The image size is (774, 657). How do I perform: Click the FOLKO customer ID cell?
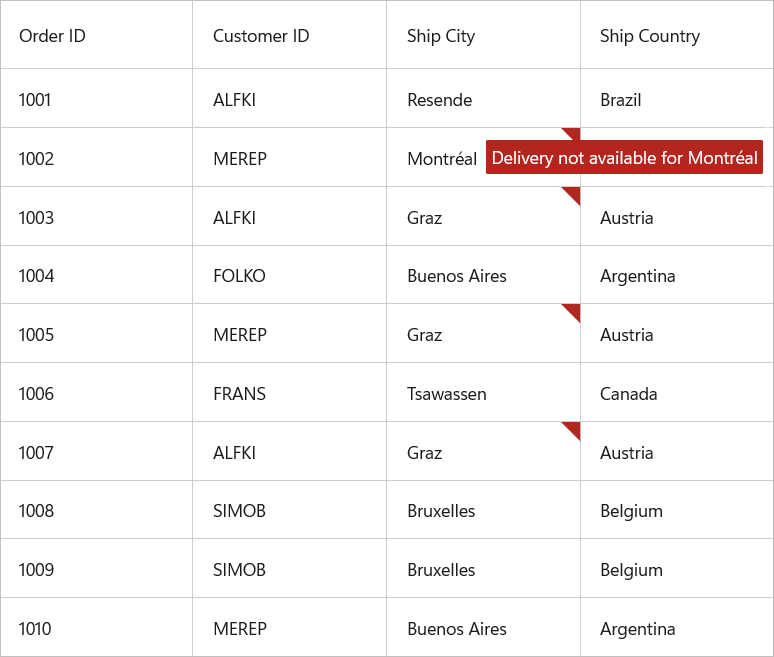[239, 276]
